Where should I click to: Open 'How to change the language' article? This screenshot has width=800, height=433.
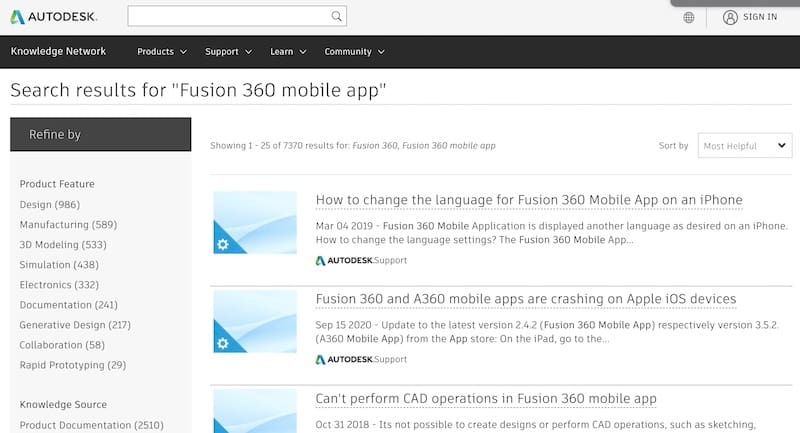(x=529, y=200)
